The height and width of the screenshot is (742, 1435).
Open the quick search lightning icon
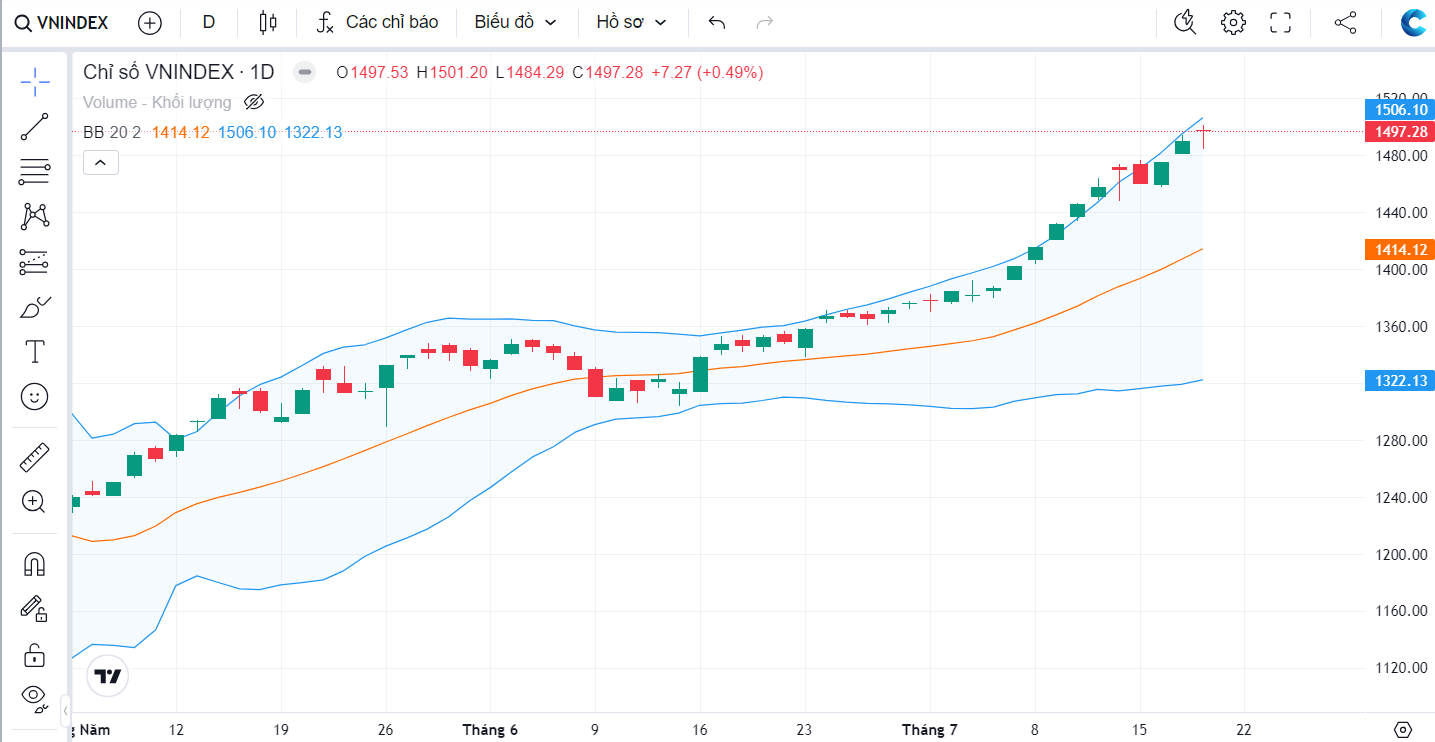pyautogui.click(x=1185, y=22)
